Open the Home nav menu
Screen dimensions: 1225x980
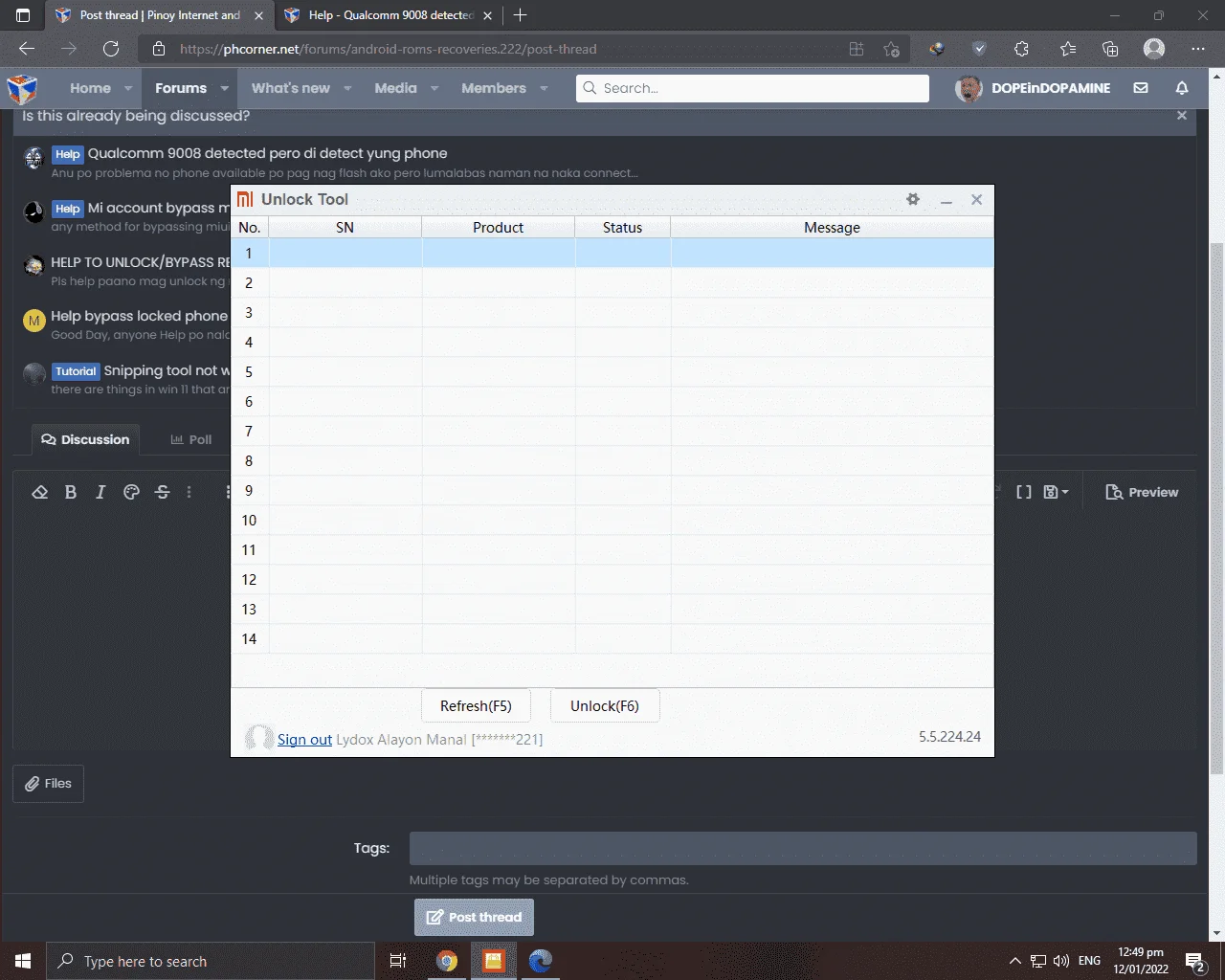pos(90,88)
